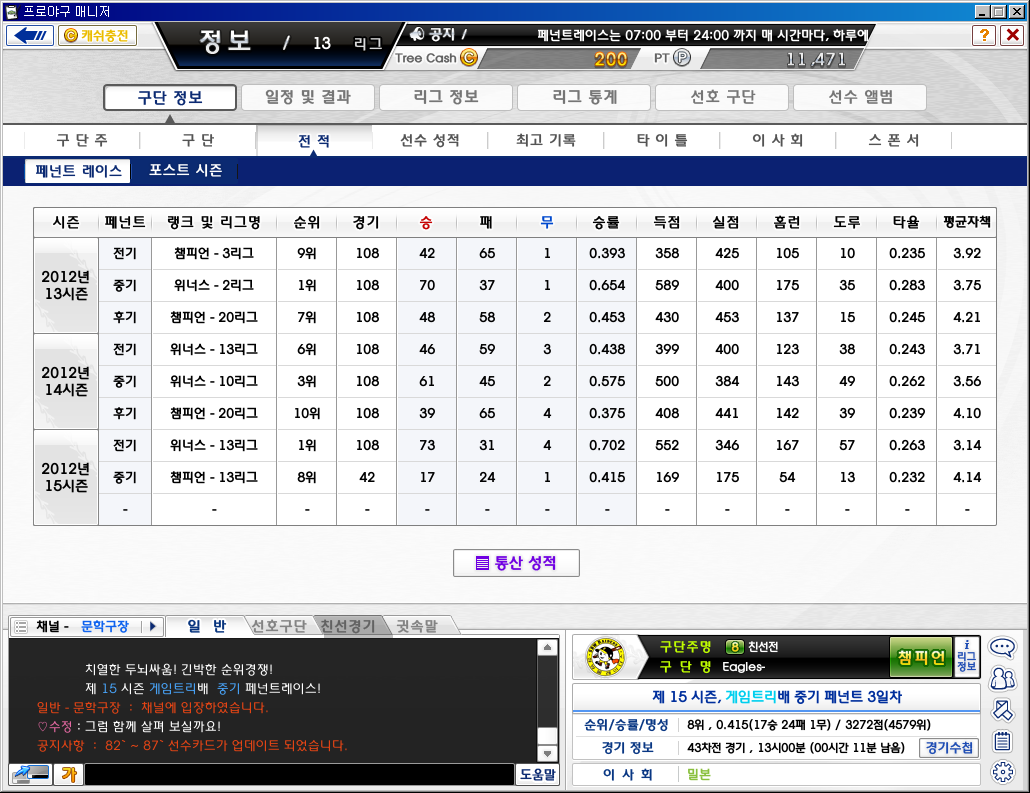Open the friends icon in right sidebar
The height and width of the screenshot is (793, 1030).
click(1002, 679)
